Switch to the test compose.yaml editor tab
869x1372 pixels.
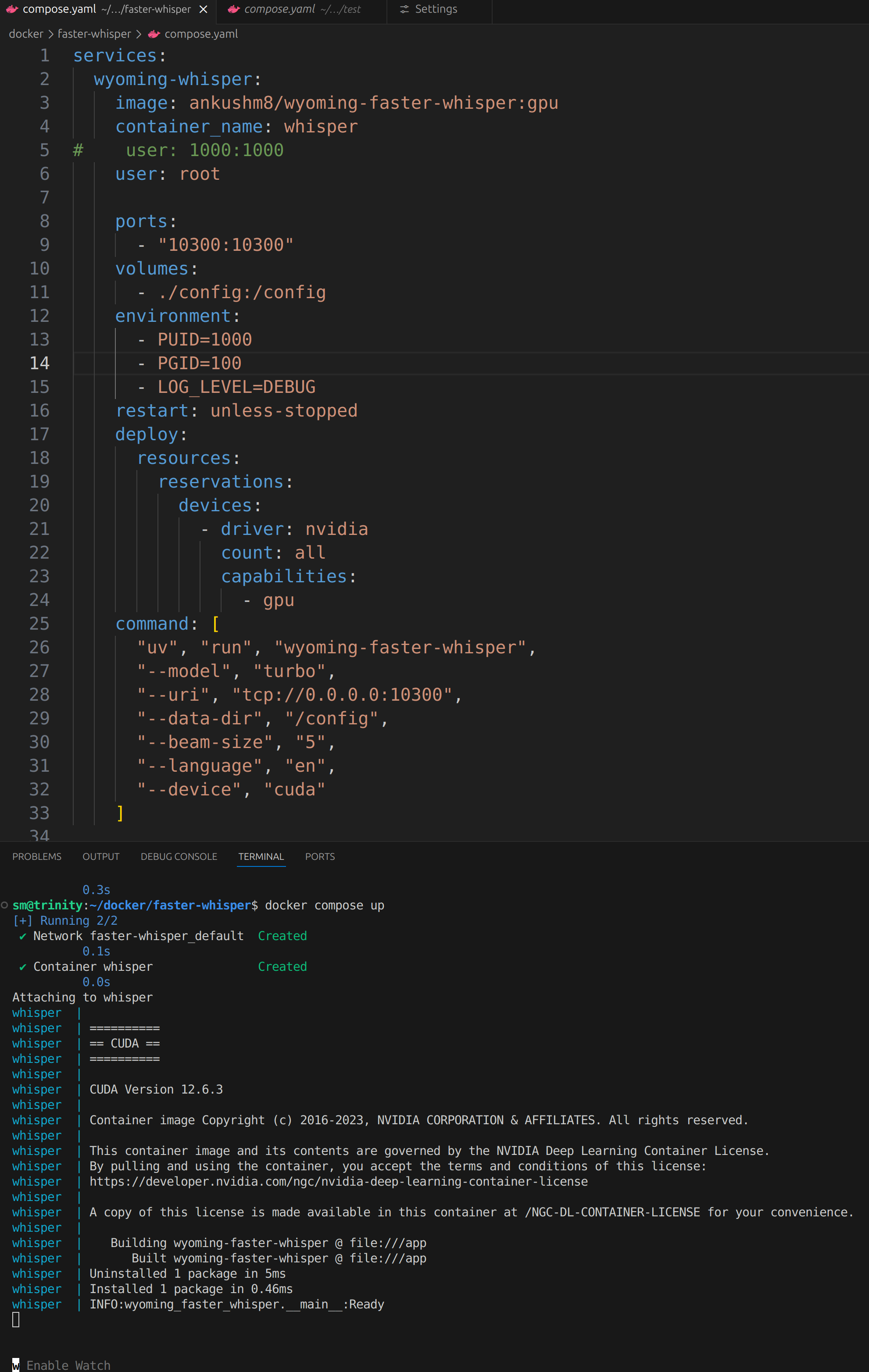click(x=279, y=9)
